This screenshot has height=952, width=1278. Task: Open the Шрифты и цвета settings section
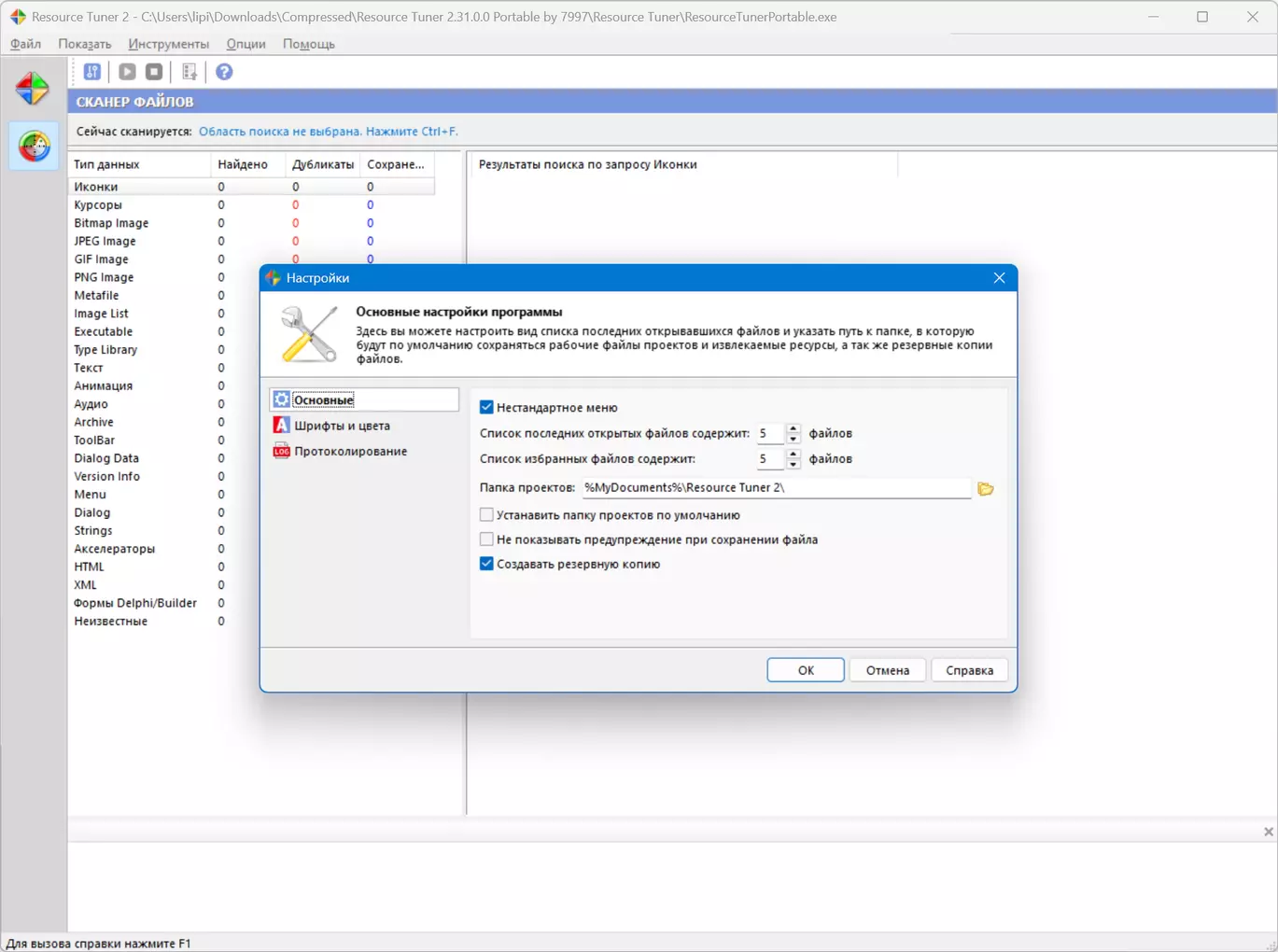click(342, 426)
